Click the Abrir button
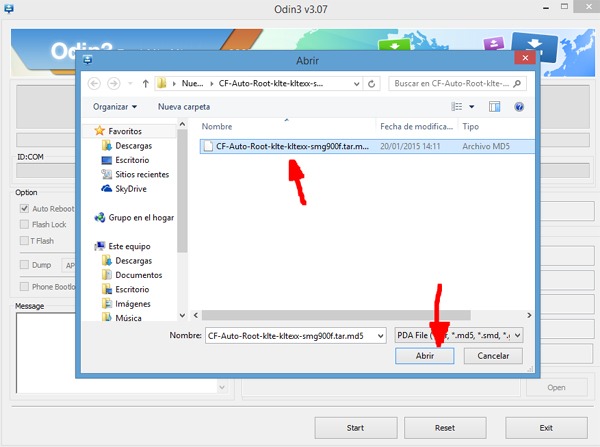Screen dimensions: 600x447 [424, 356]
